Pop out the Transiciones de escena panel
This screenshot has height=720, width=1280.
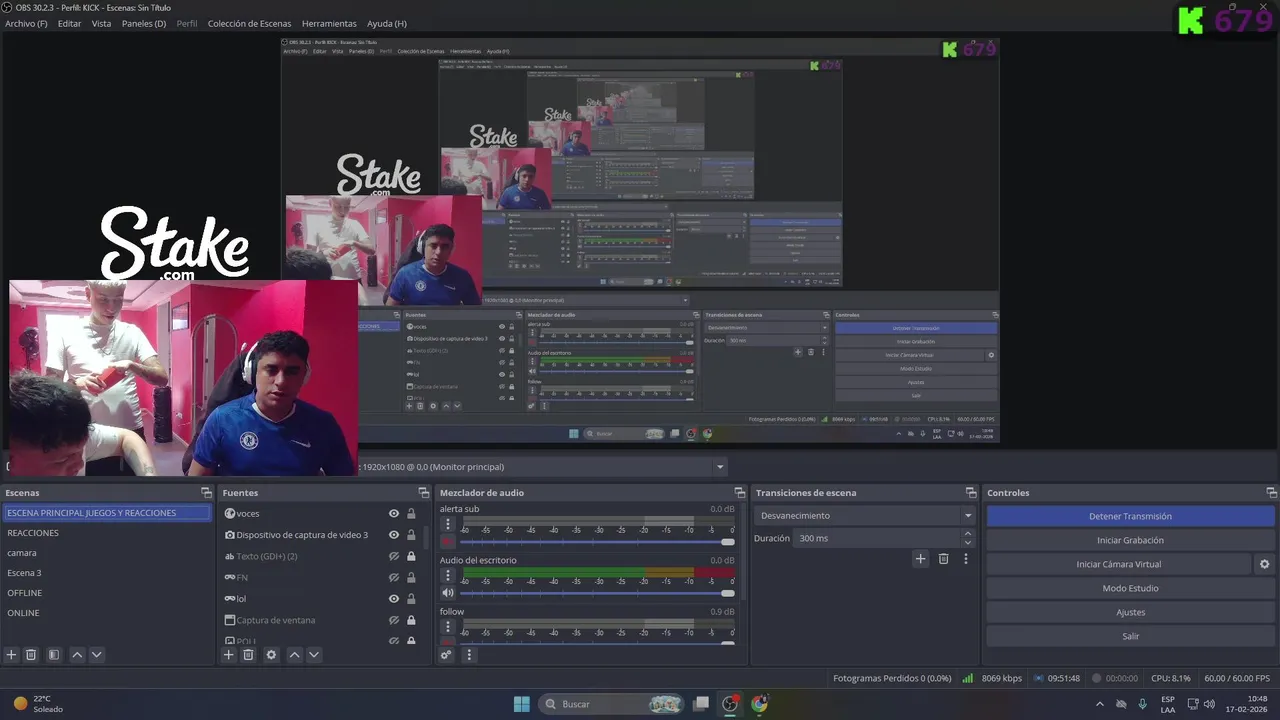pos(971,493)
